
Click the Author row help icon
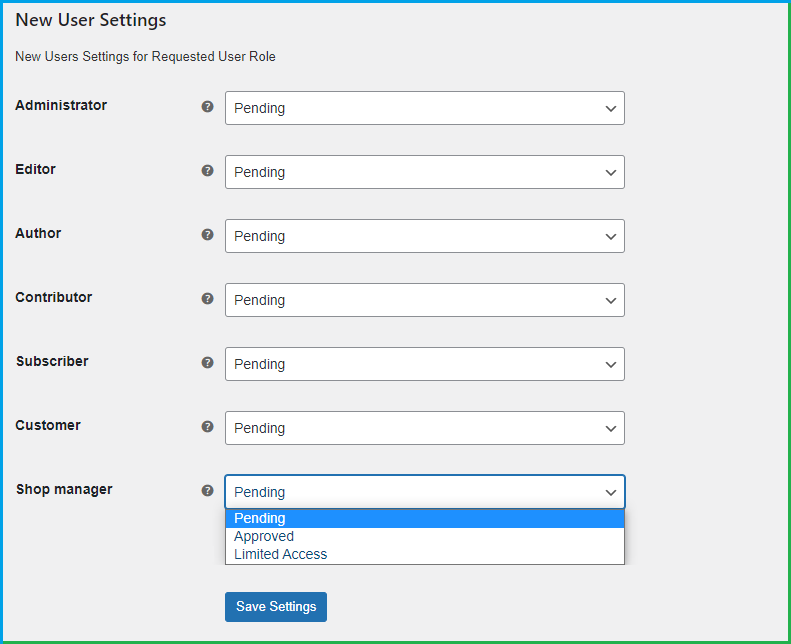[x=207, y=234]
